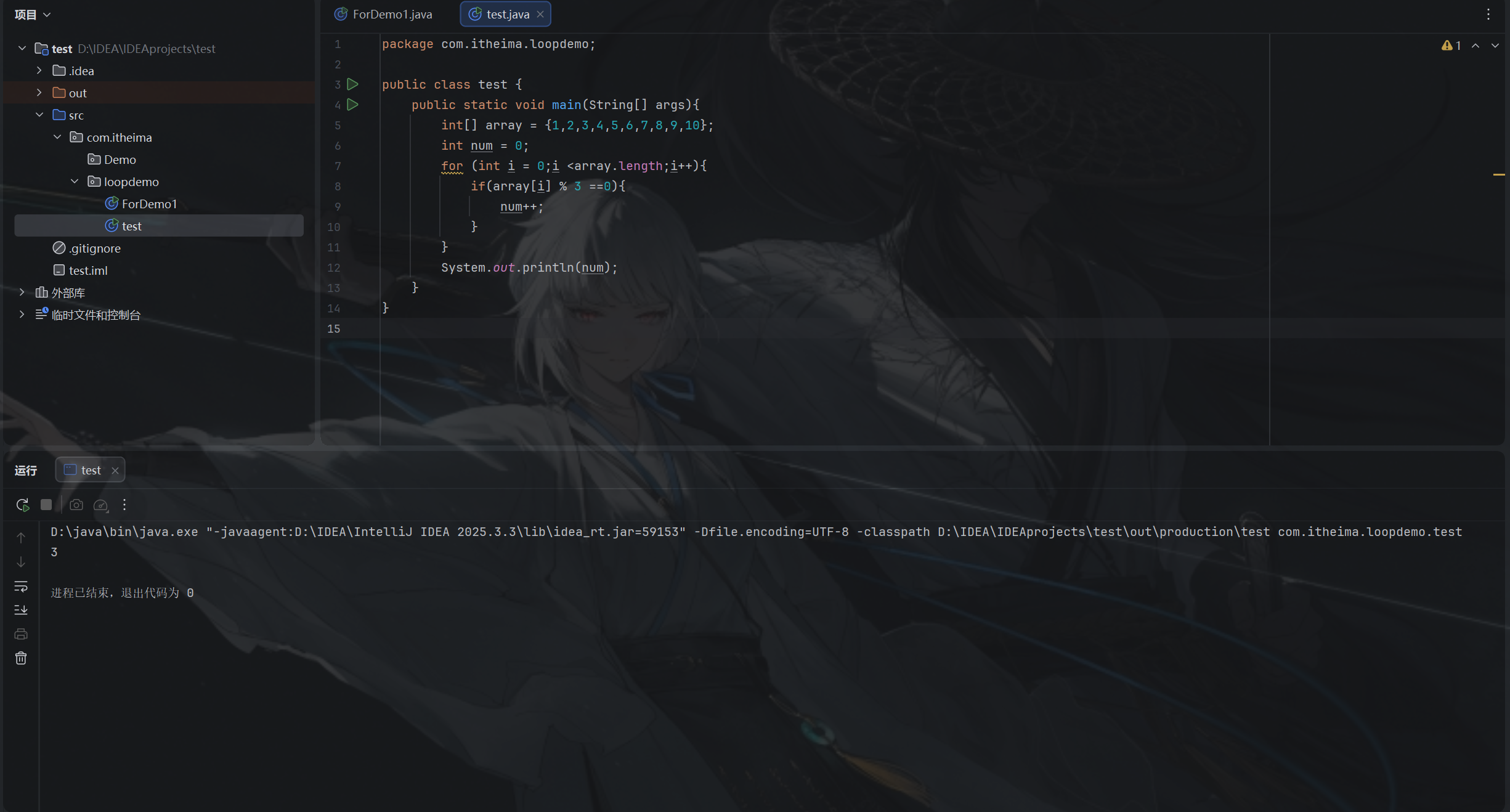Toggle scroll to end of console

[21, 610]
